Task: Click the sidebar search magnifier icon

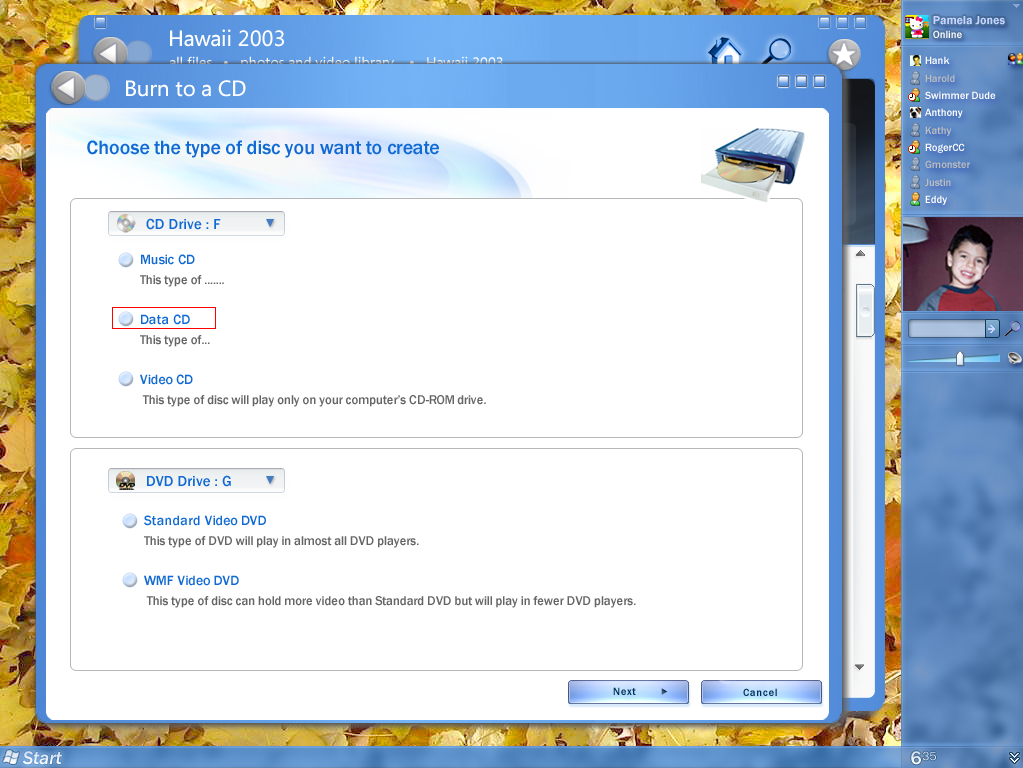Action: [x=1012, y=328]
